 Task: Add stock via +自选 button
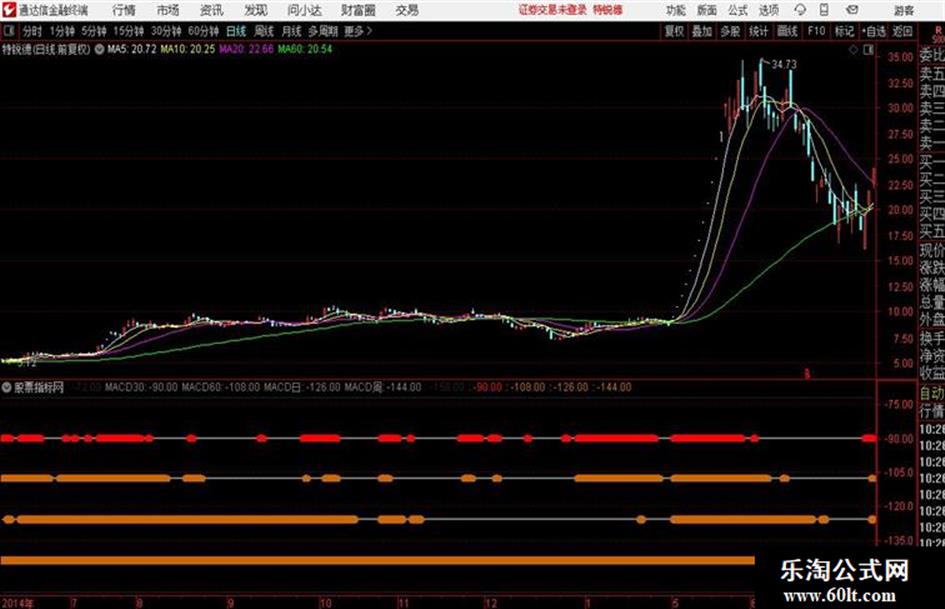coord(874,31)
